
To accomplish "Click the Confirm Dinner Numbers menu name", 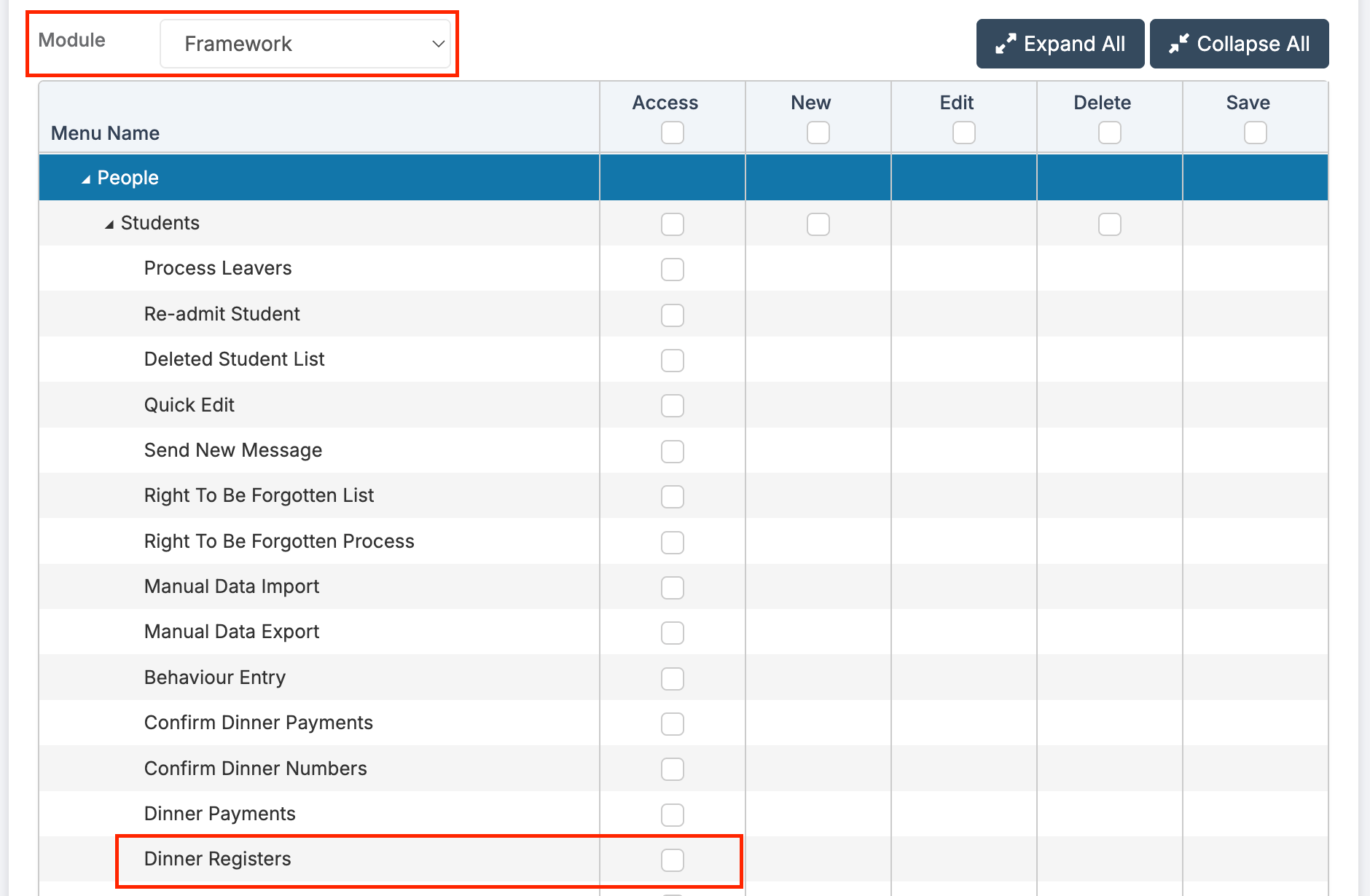I will pos(256,769).
